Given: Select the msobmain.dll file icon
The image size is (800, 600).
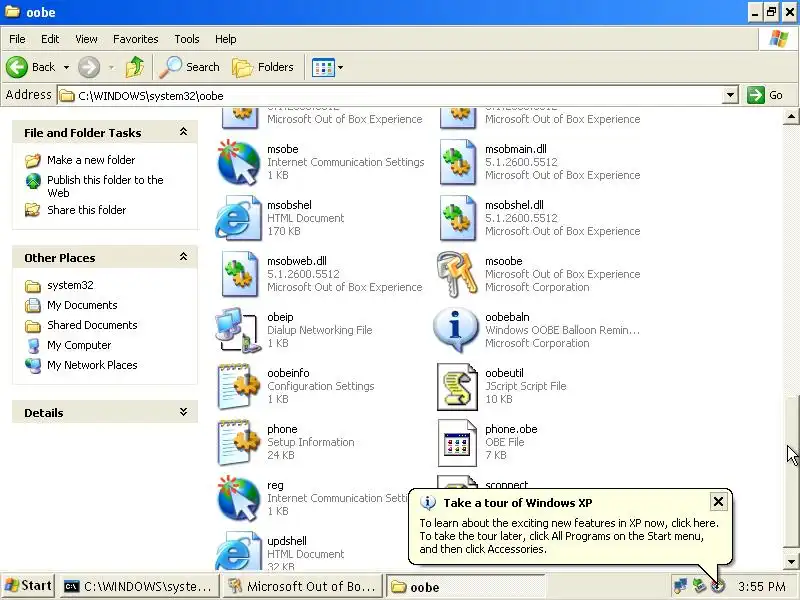Looking at the screenshot, I should coord(458,162).
